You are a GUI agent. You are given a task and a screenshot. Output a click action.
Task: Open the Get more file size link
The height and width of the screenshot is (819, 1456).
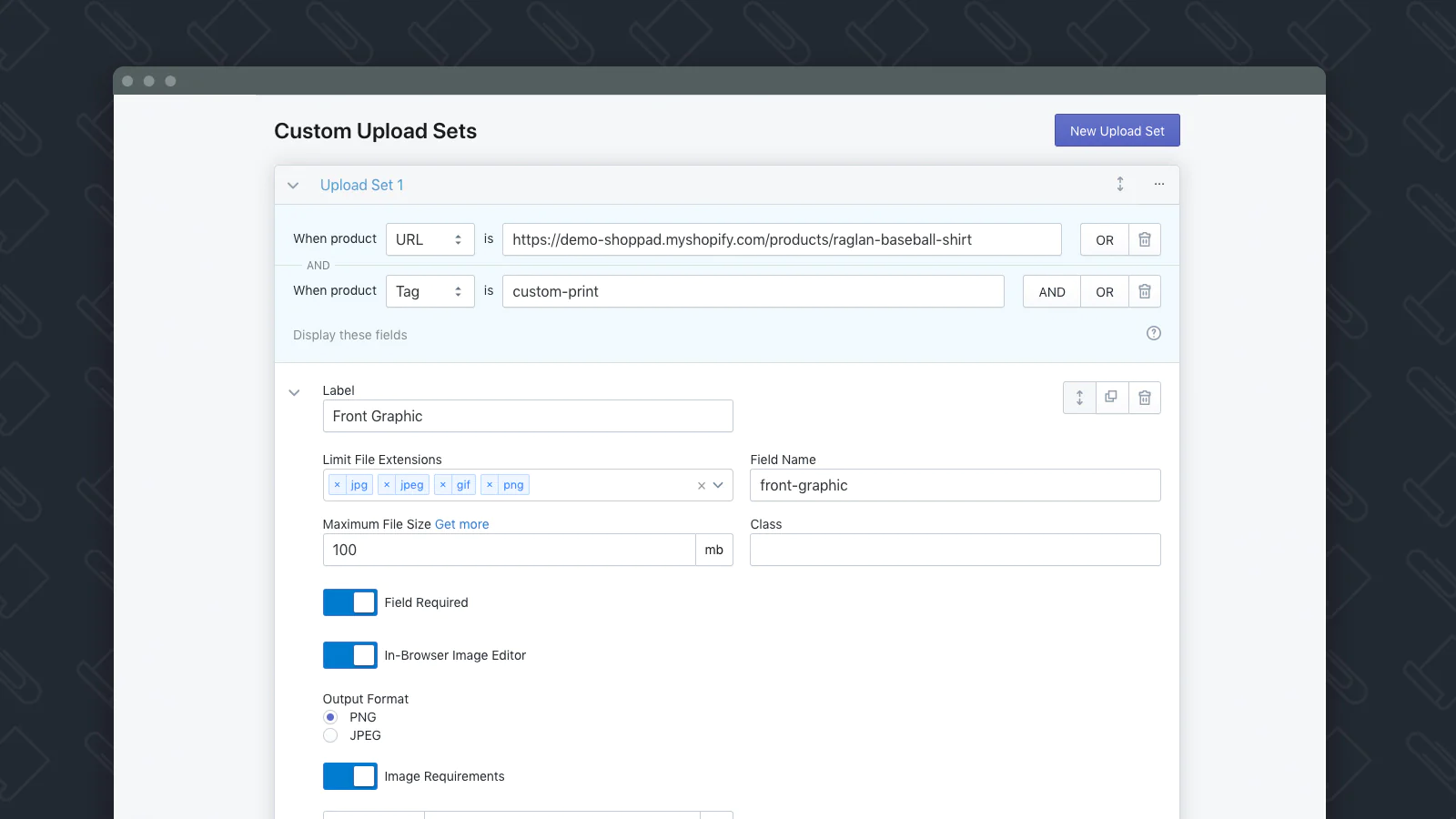[461, 524]
